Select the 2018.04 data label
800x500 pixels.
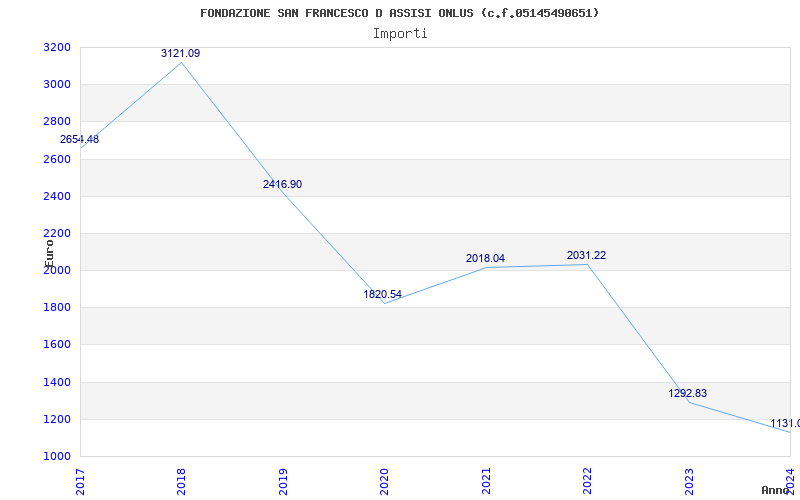click(x=485, y=259)
